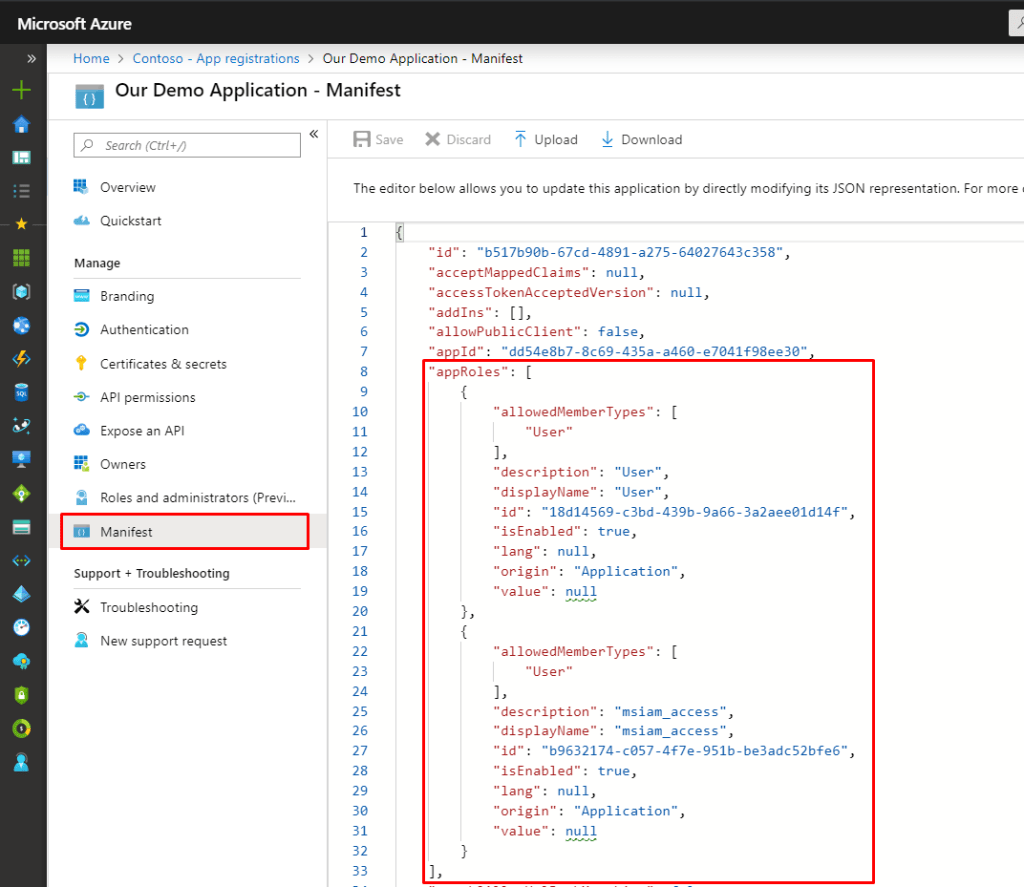Screen dimensions: 1024x887
Task: Open the Monitor gauge icon
Action: [22, 628]
